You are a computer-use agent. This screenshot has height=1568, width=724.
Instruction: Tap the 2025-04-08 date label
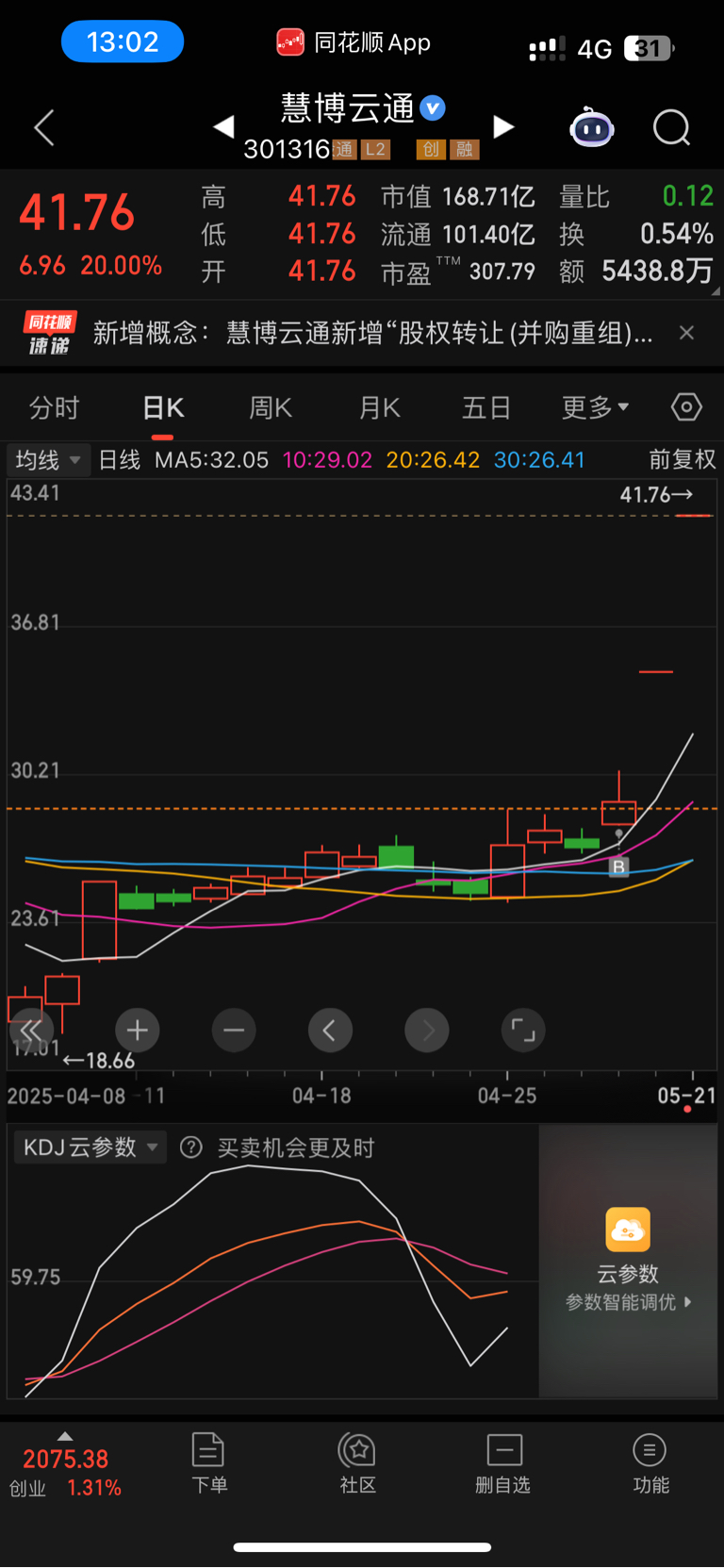66,1096
